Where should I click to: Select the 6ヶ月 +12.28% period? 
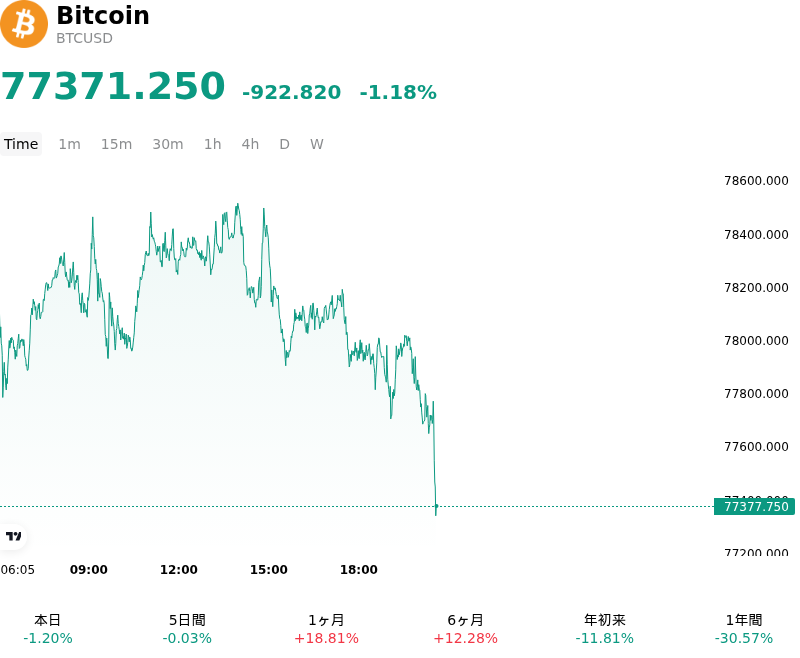[x=465, y=629]
